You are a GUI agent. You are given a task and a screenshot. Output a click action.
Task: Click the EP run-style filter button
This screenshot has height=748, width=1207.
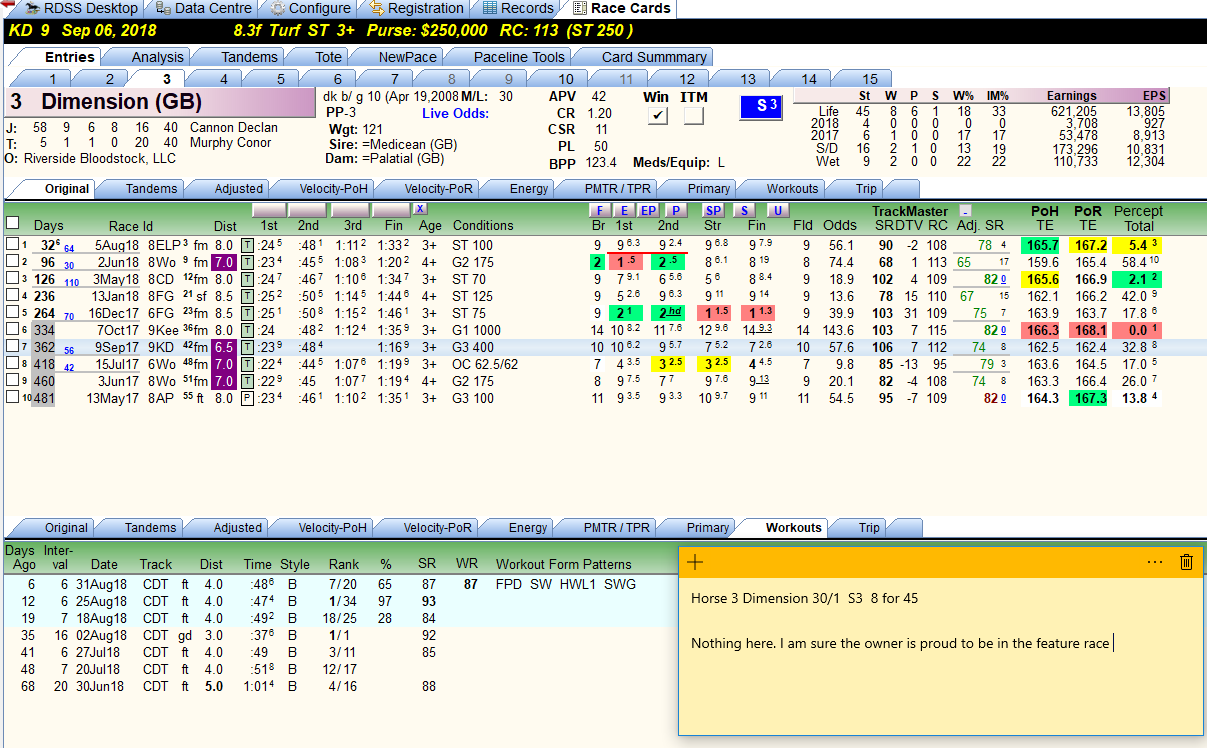coord(648,210)
